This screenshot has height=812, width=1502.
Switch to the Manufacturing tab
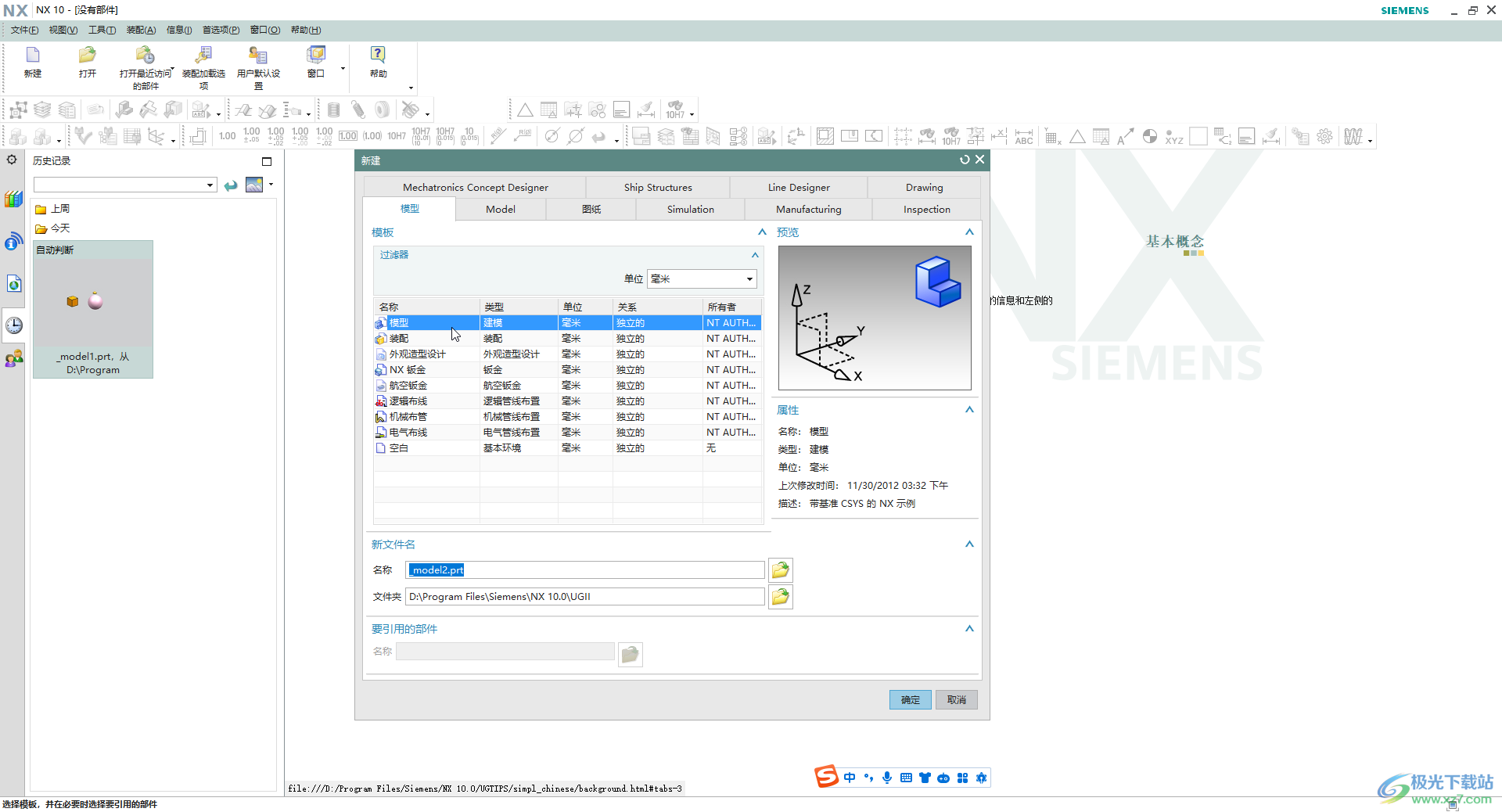pyautogui.click(x=809, y=210)
